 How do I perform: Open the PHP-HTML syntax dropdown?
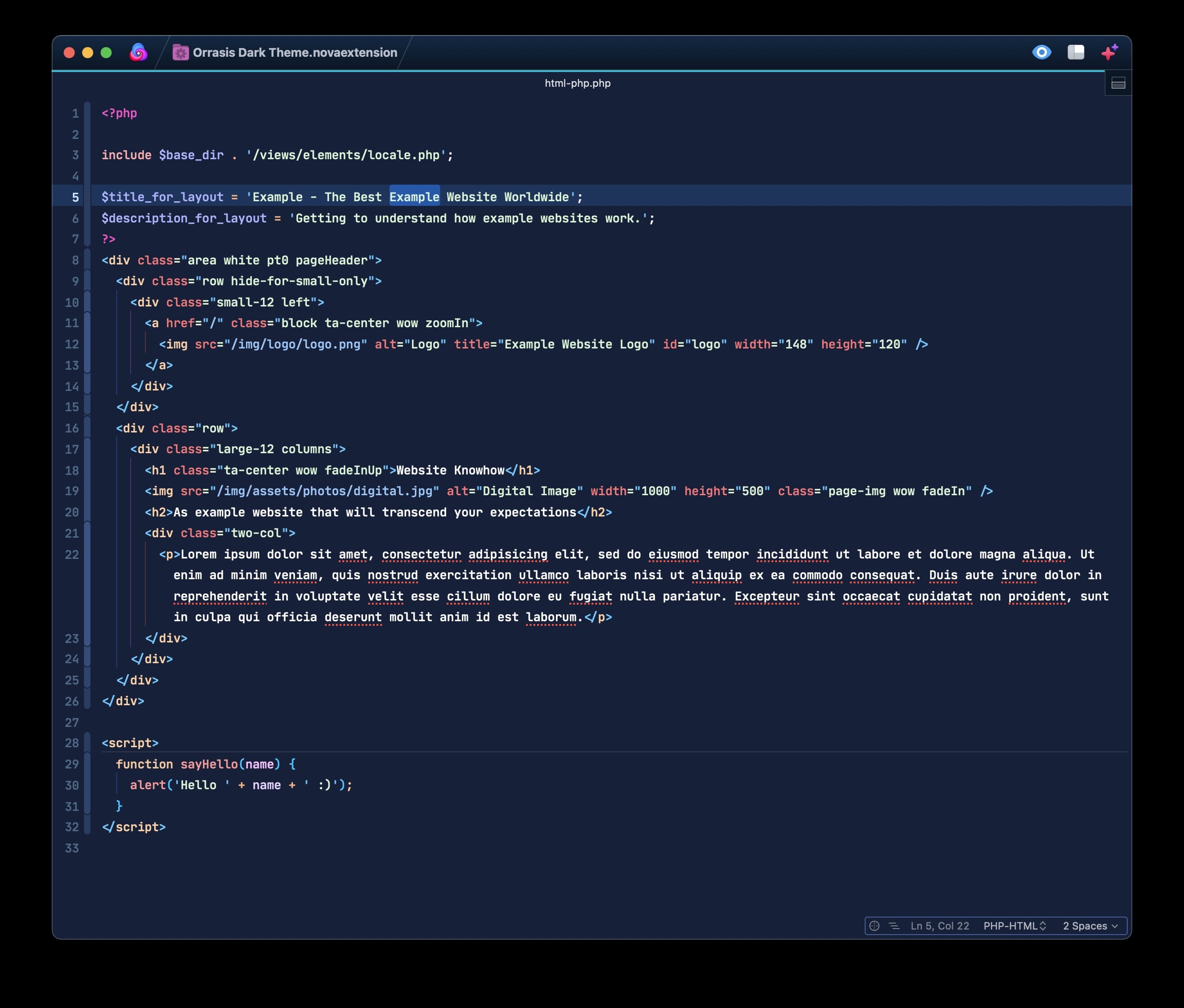(1014, 926)
